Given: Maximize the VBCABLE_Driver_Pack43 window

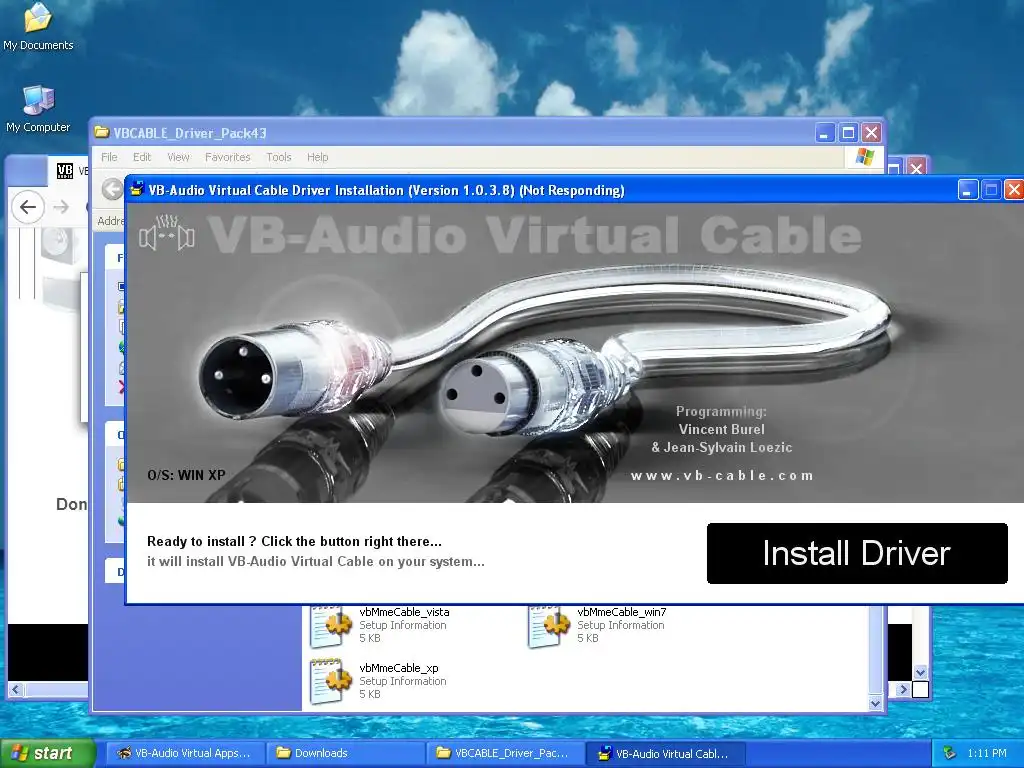Looking at the screenshot, I should click(848, 133).
